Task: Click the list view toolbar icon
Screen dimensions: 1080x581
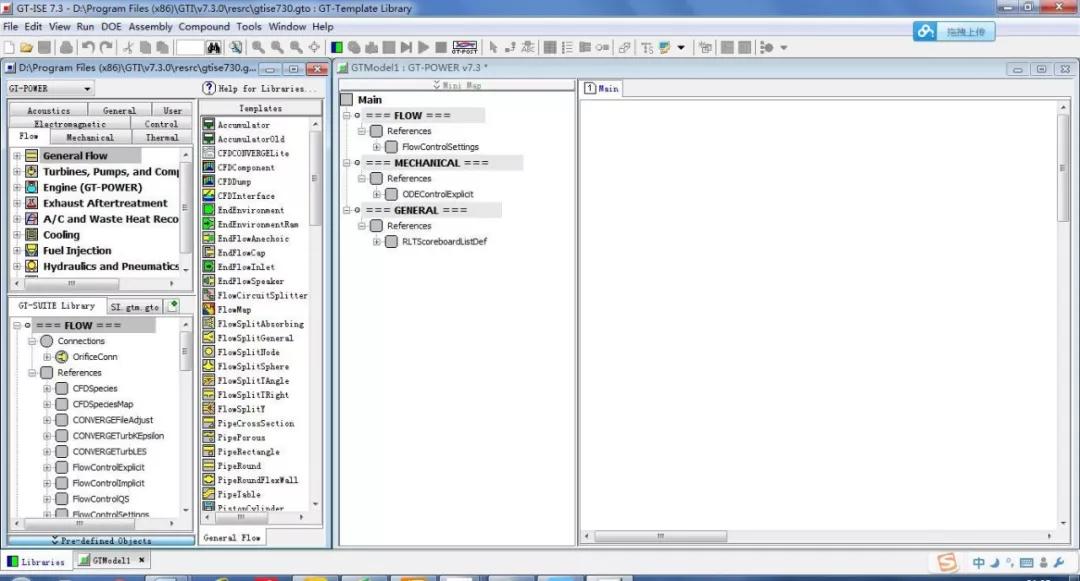Action: point(567,47)
